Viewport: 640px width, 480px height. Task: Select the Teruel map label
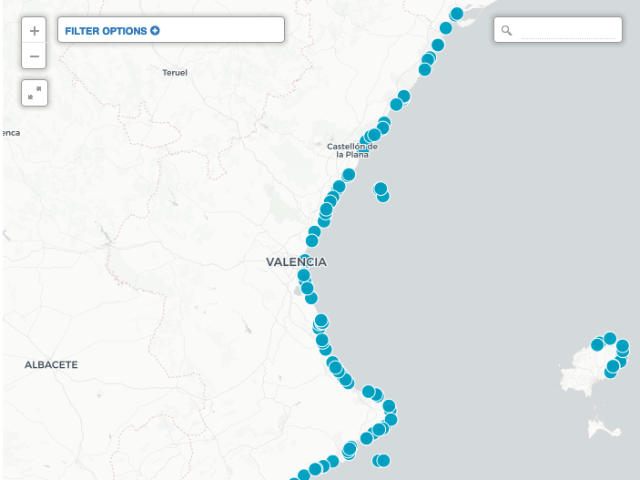(x=175, y=73)
